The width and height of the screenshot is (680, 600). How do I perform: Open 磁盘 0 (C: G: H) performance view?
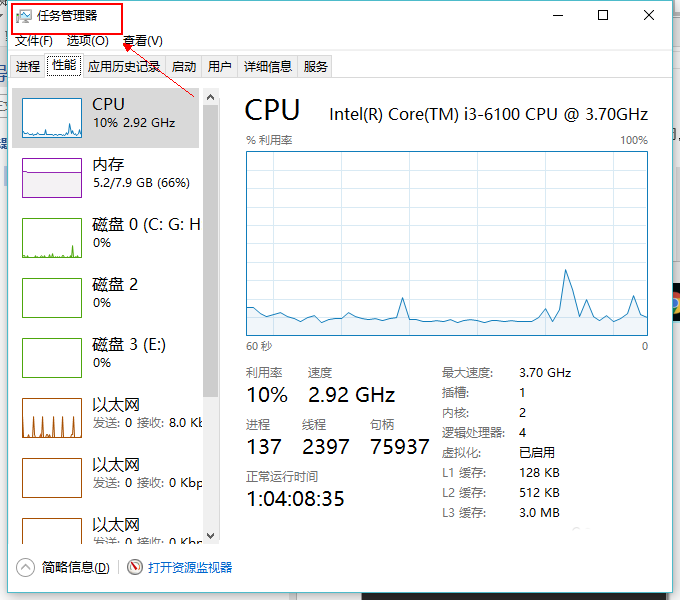tap(105, 238)
